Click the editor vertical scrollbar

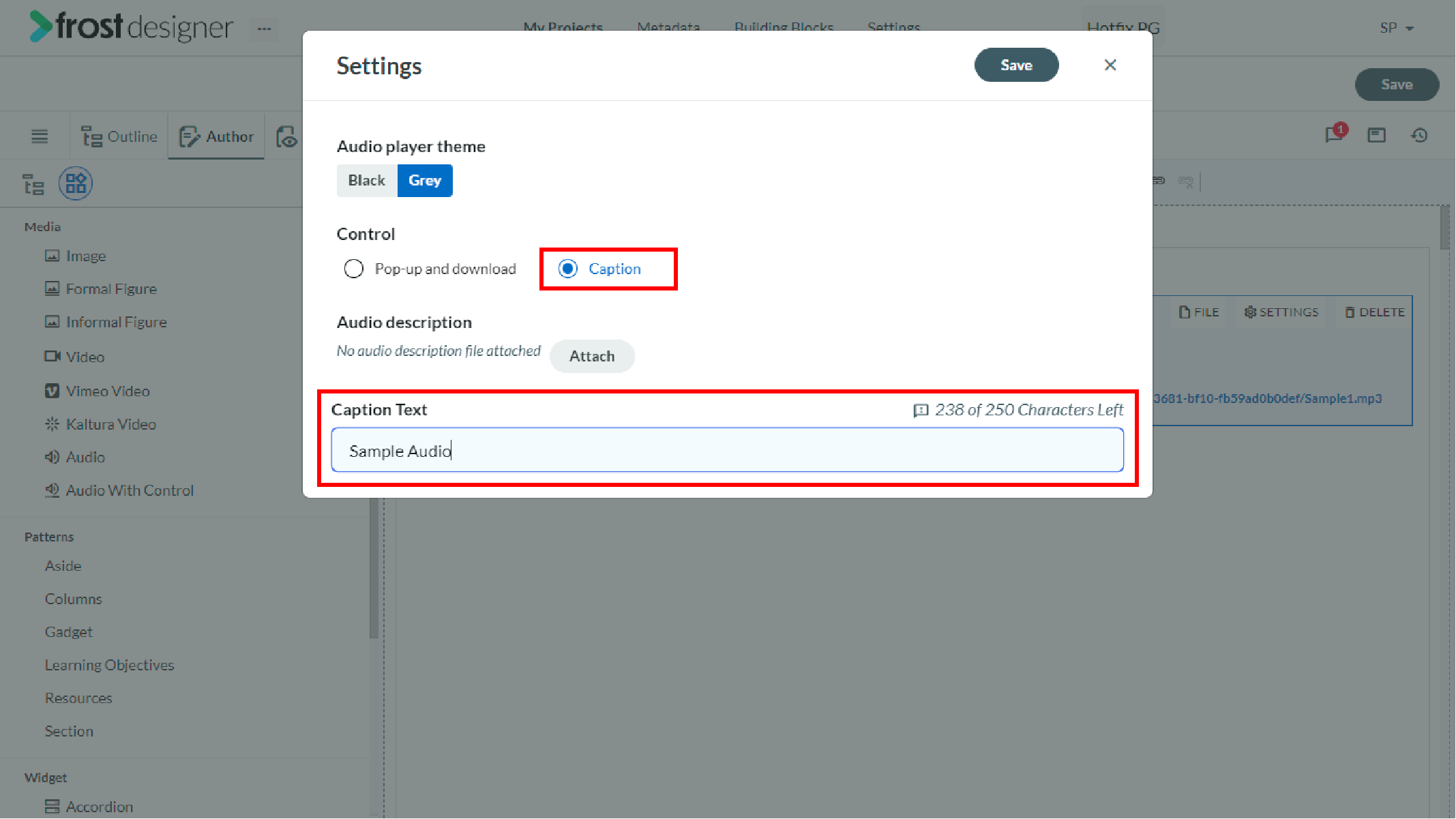point(1444,227)
